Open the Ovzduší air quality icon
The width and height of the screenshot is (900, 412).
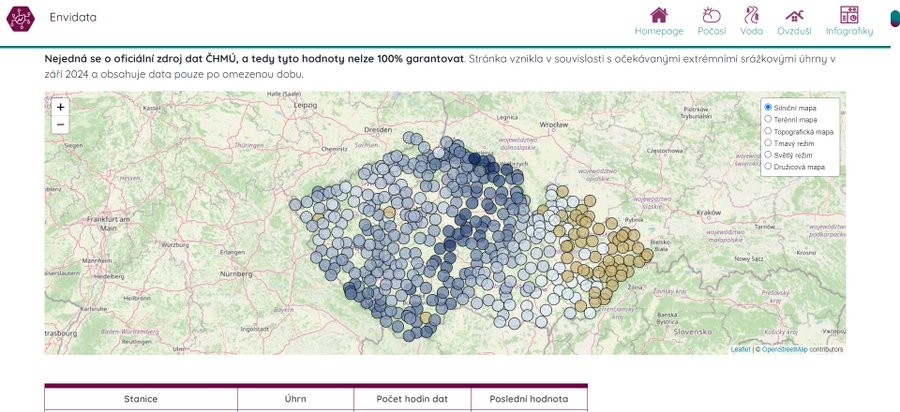(794, 15)
